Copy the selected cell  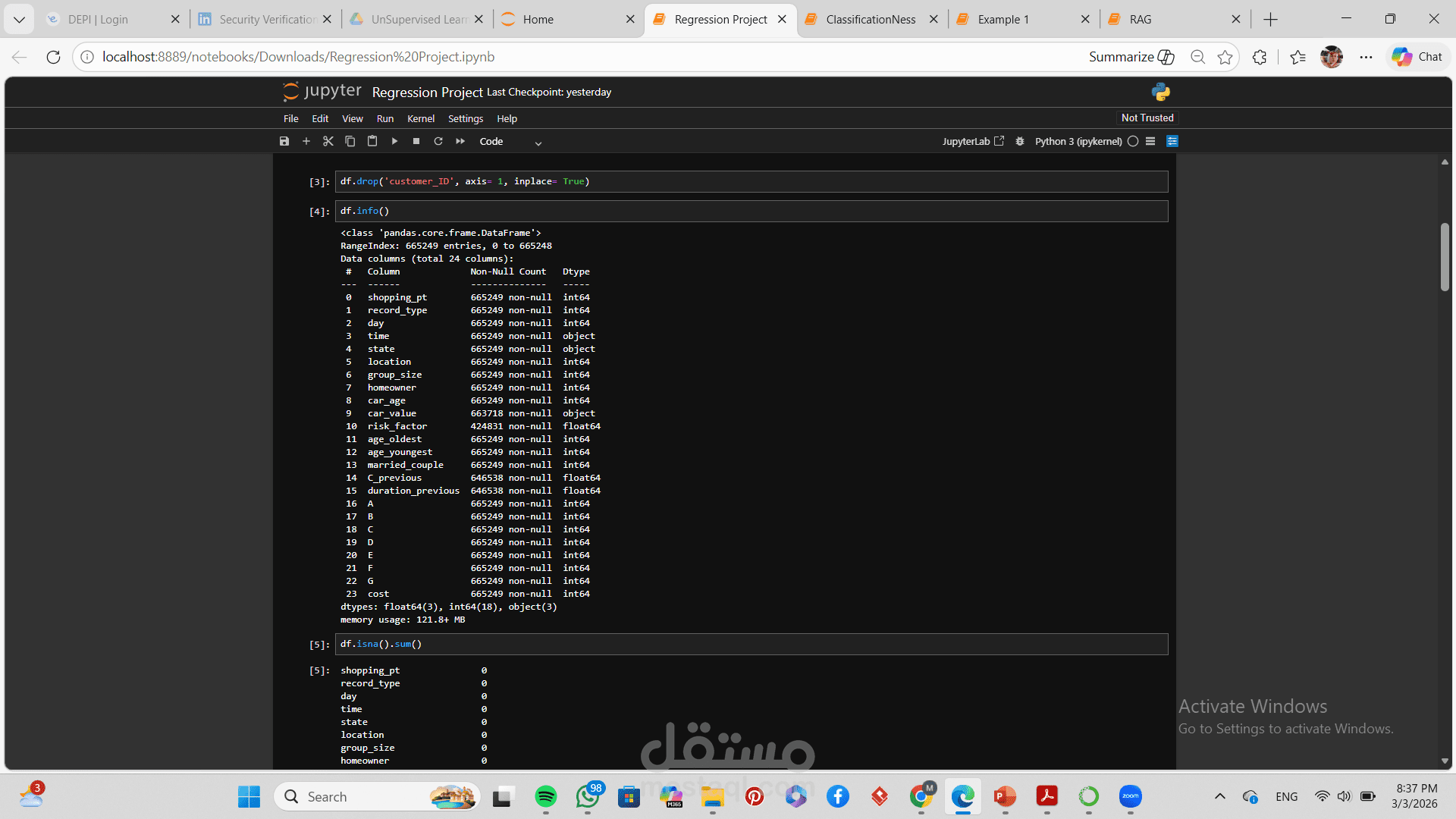pyautogui.click(x=350, y=141)
